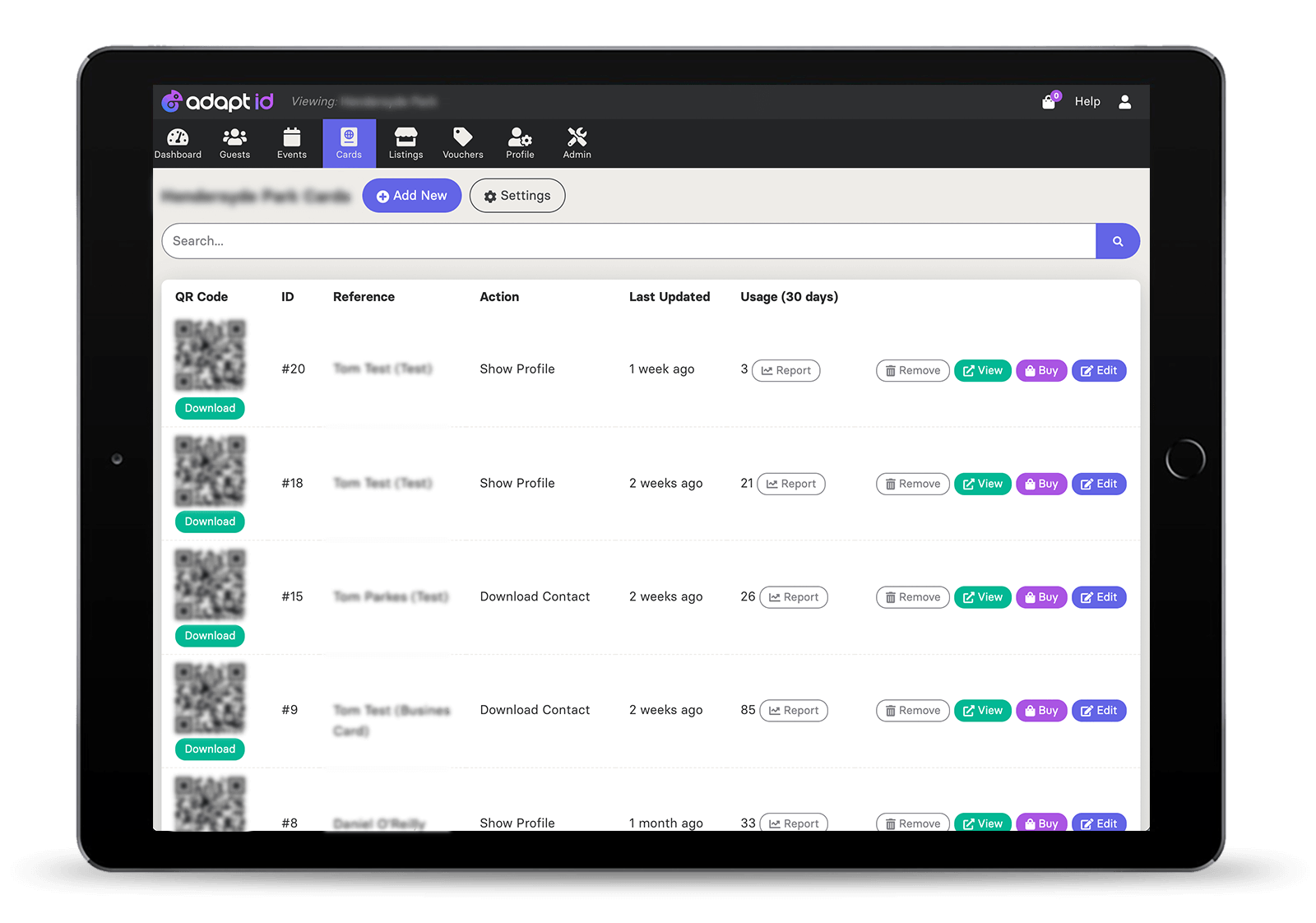Open the Guests section
1316x923 pixels.
(234, 143)
